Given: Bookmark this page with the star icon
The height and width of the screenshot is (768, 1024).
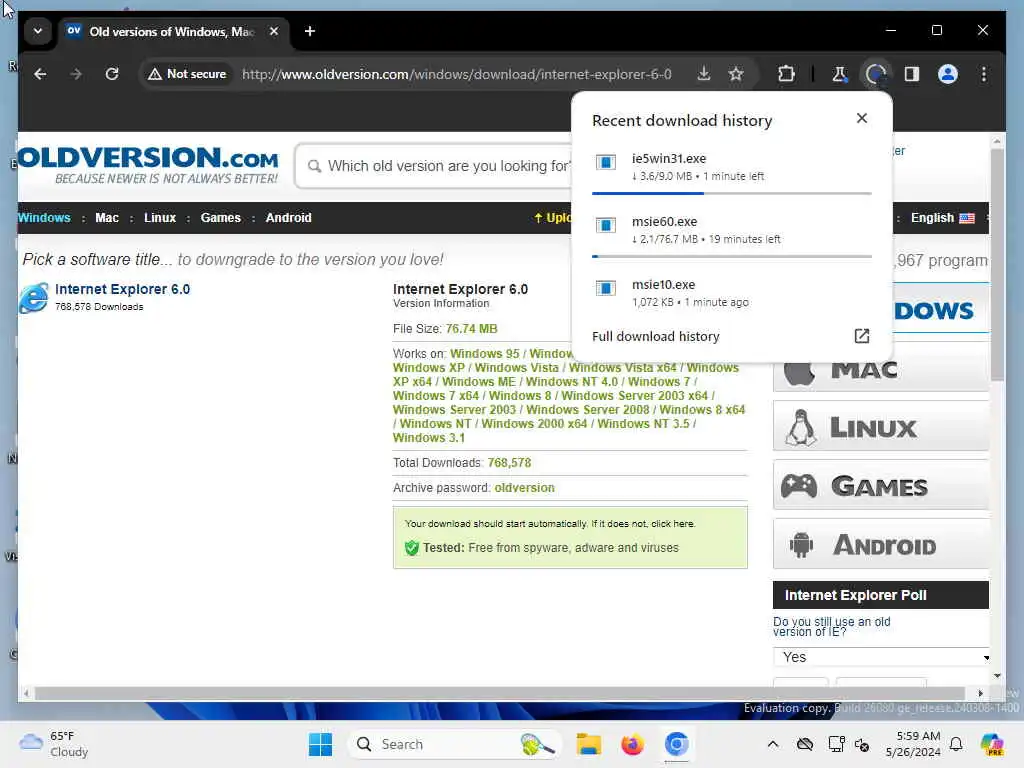Looking at the screenshot, I should 736,74.
